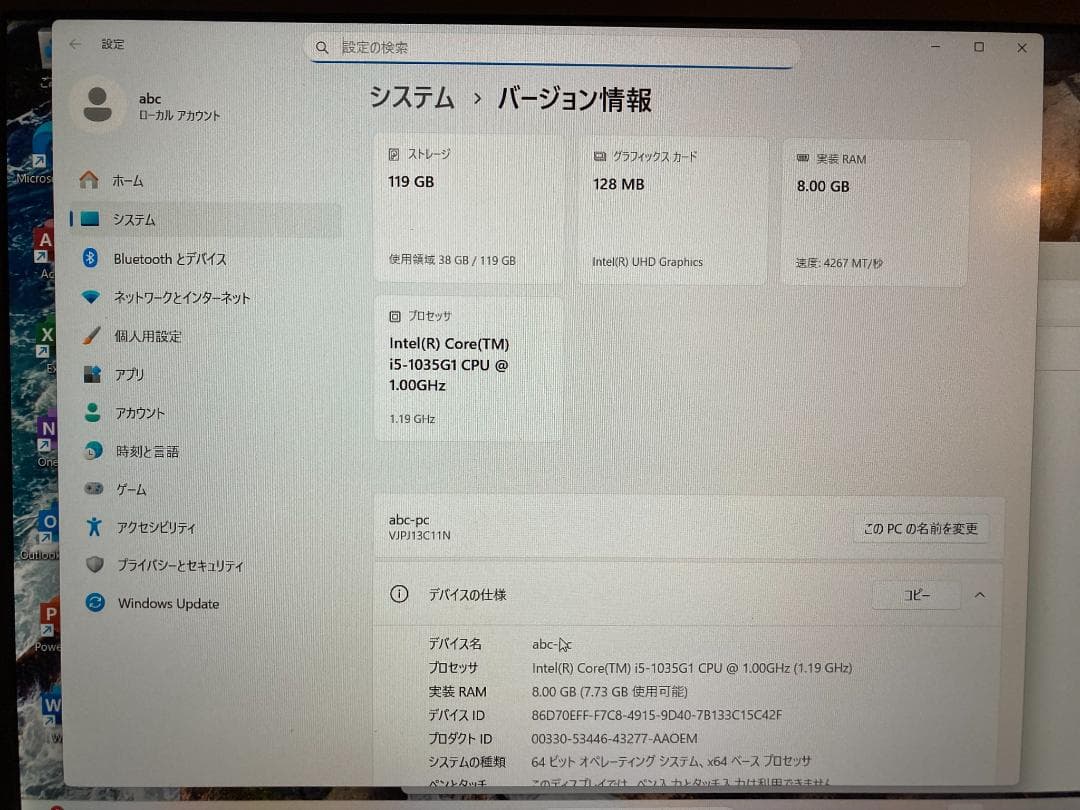
Task: Click the Bluetooth icon in sidebar
Action: (x=90, y=258)
